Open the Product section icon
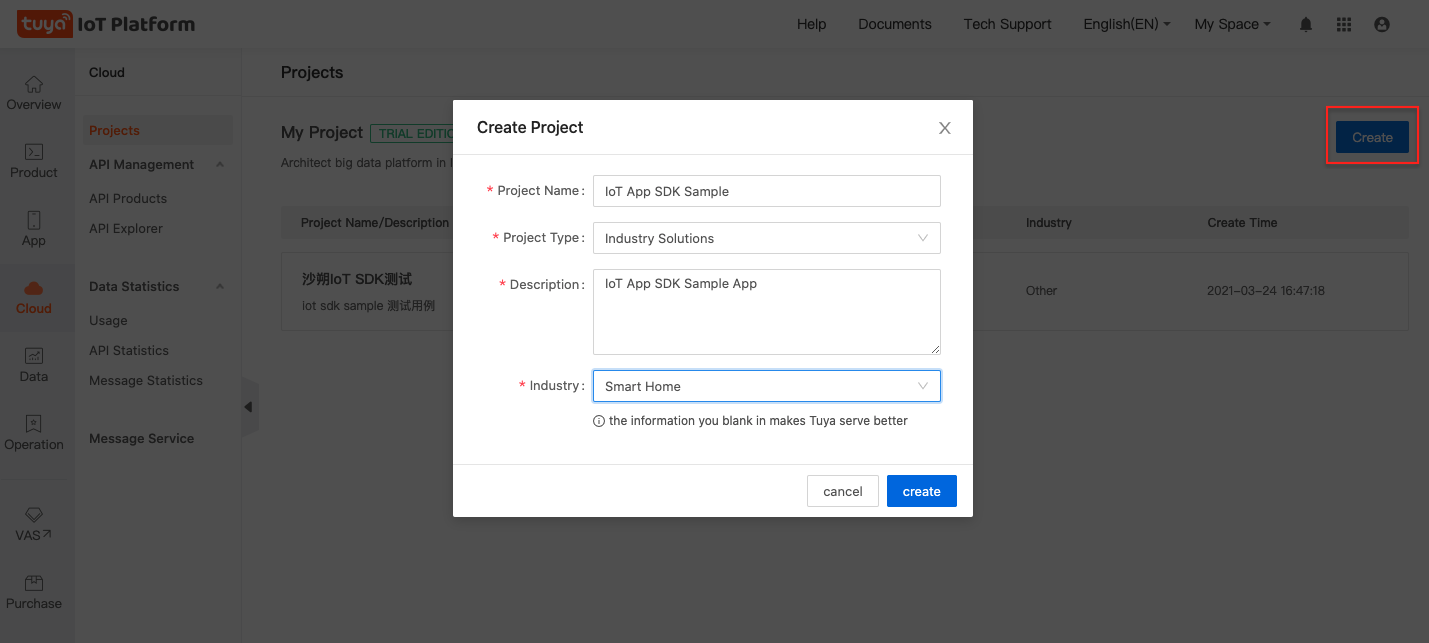The image size is (1429, 643). 34,152
